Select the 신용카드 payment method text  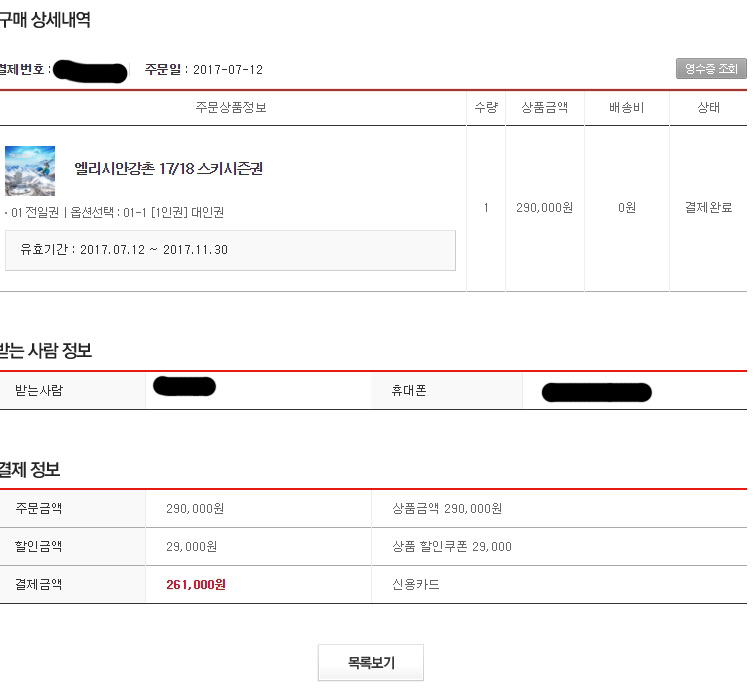pyautogui.click(x=416, y=585)
